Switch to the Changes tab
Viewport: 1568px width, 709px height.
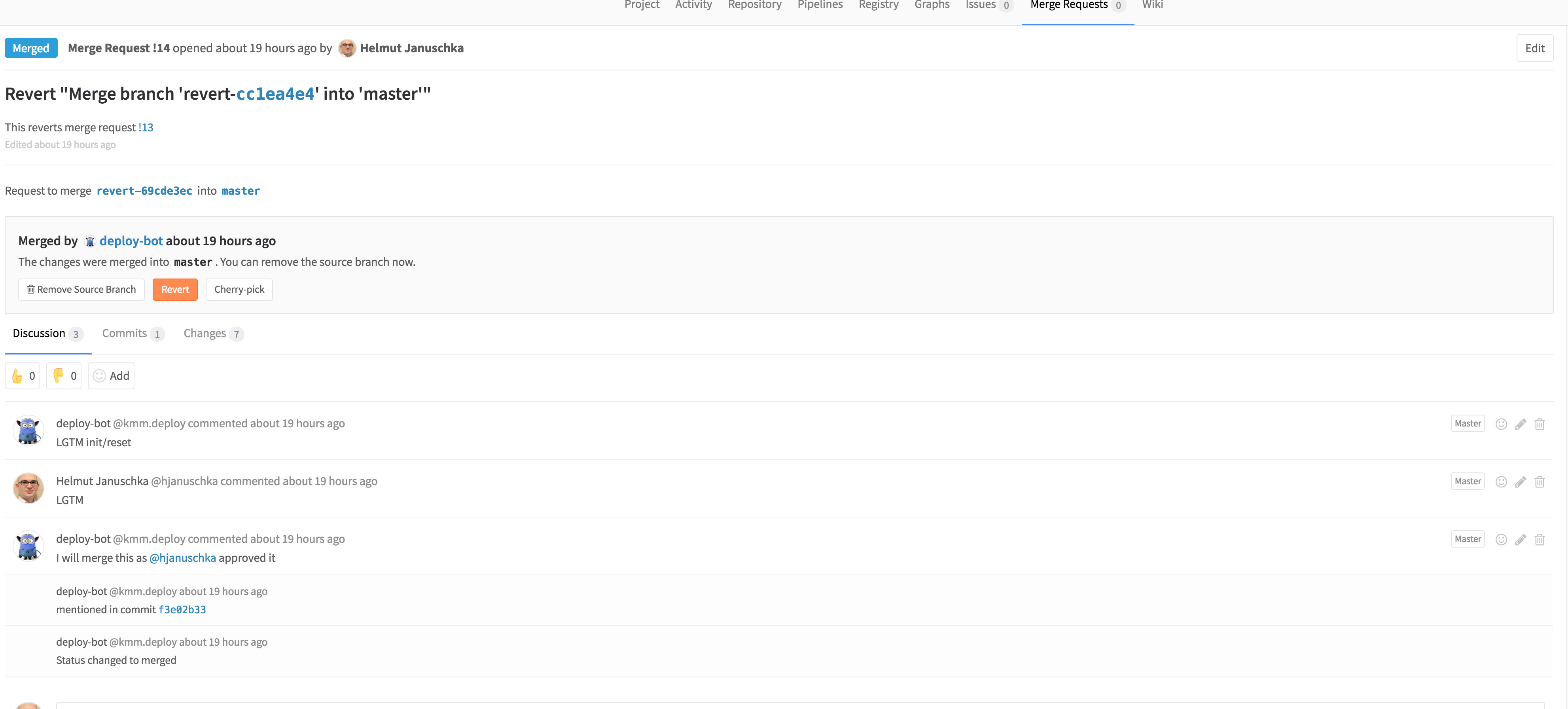tap(213, 334)
